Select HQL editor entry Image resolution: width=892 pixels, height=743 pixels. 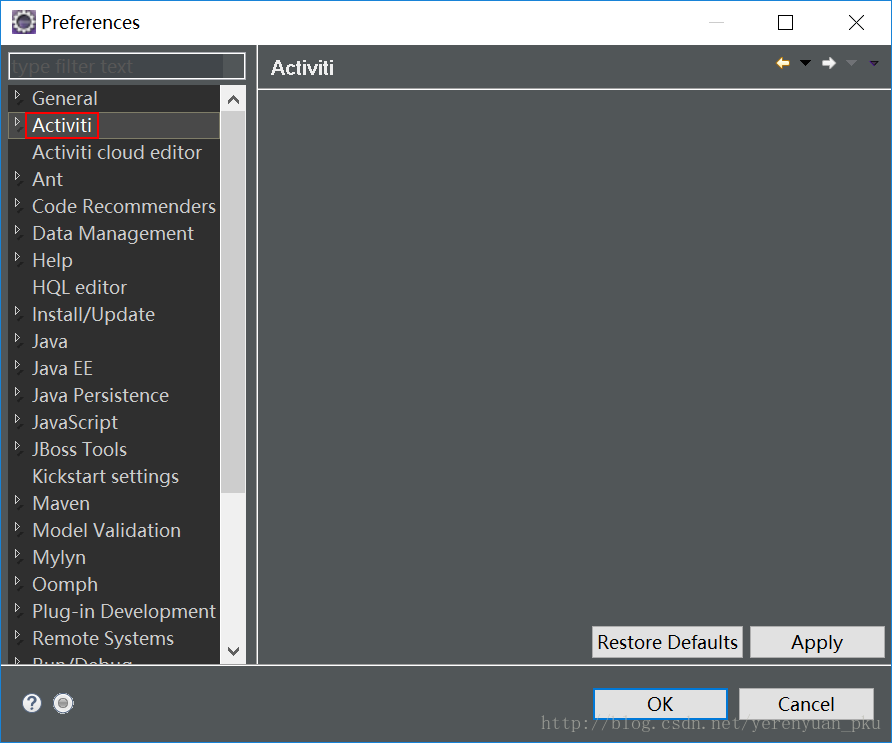coord(80,287)
